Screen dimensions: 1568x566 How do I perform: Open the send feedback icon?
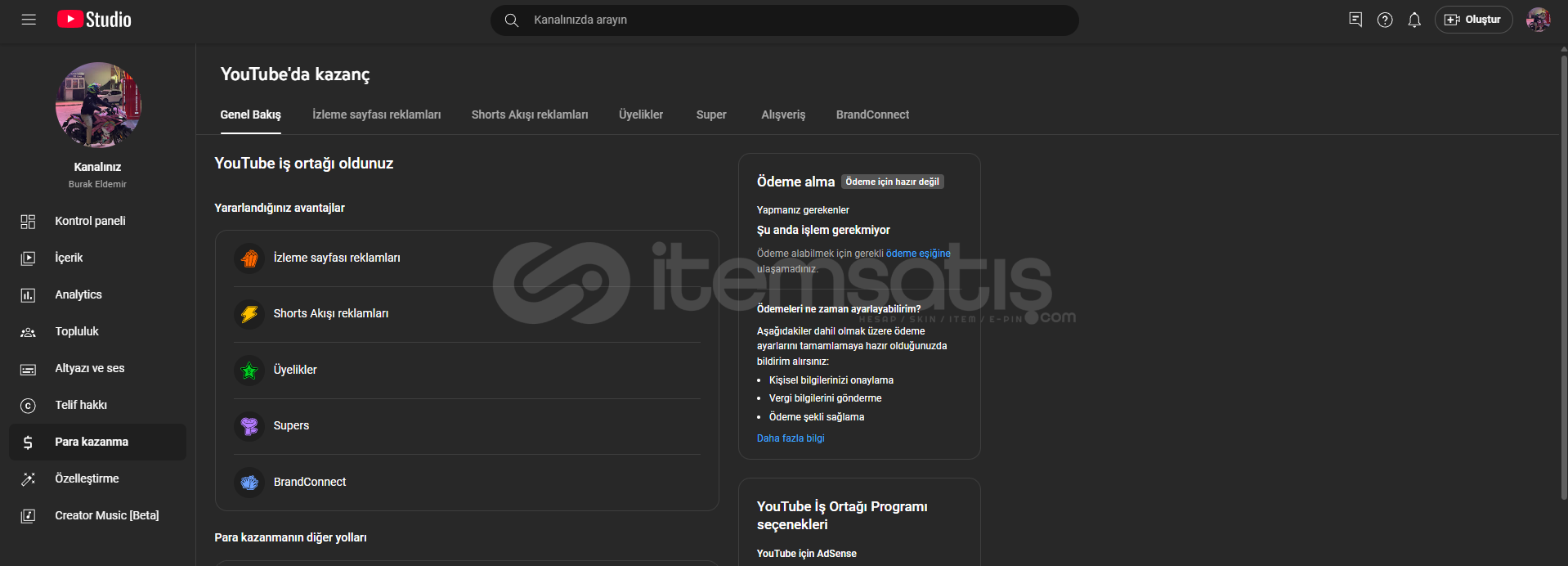tap(1355, 20)
